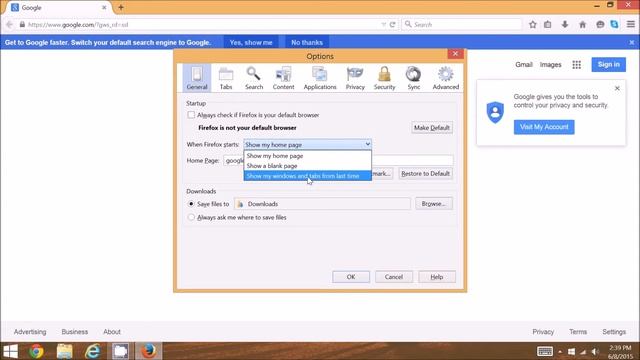Click the Skype toolbar icon
Image resolution: width=640 pixels, height=360 pixels.
point(614,24)
